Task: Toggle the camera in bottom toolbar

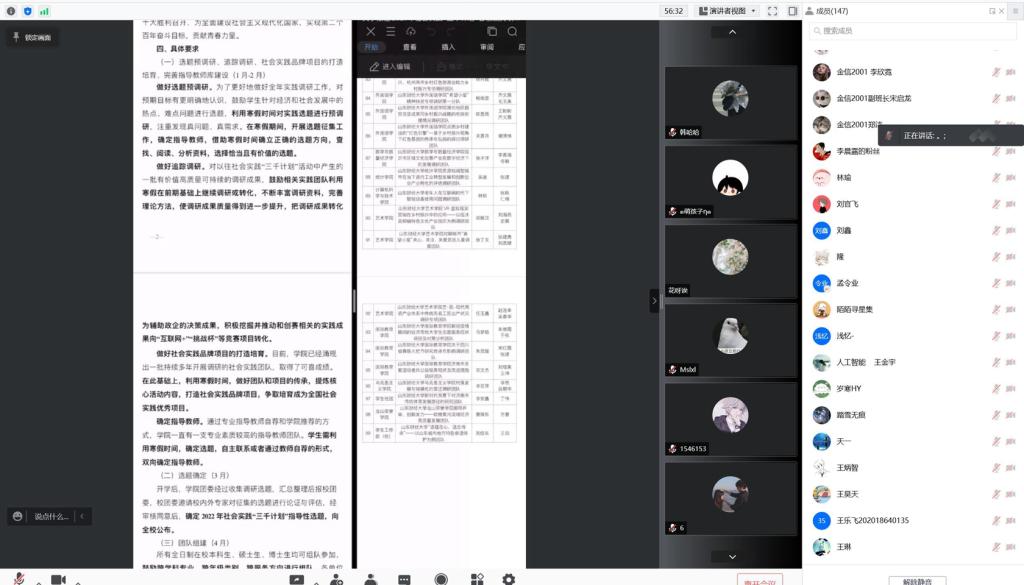Action: (x=58, y=579)
